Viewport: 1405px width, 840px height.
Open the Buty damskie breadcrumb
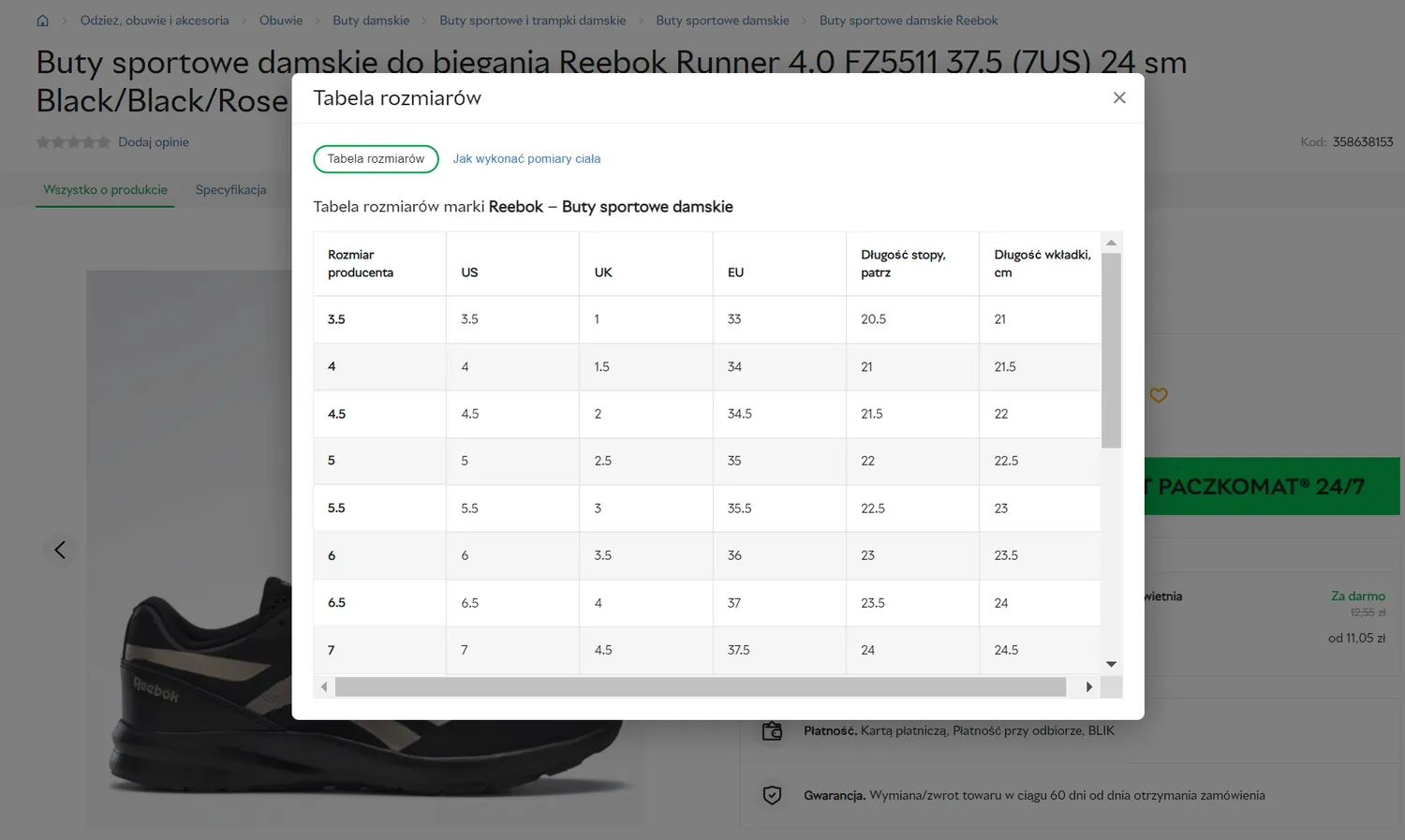pyautogui.click(x=371, y=21)
